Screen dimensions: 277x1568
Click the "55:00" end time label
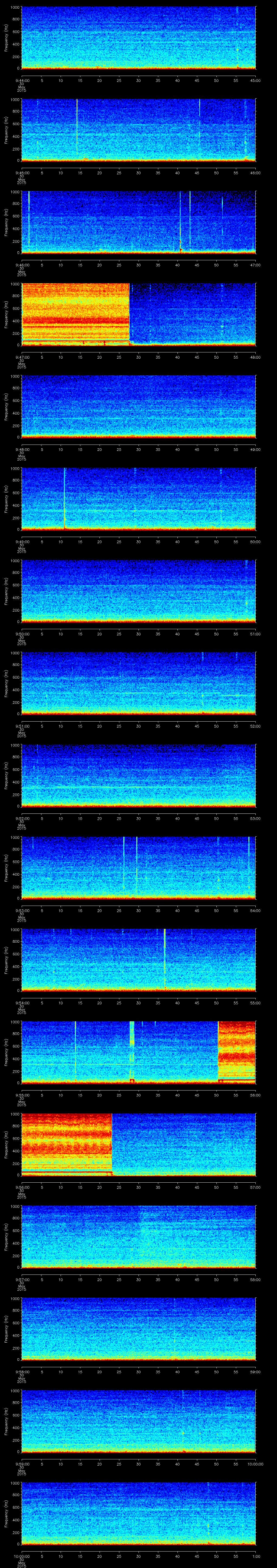coord(256,1003)
